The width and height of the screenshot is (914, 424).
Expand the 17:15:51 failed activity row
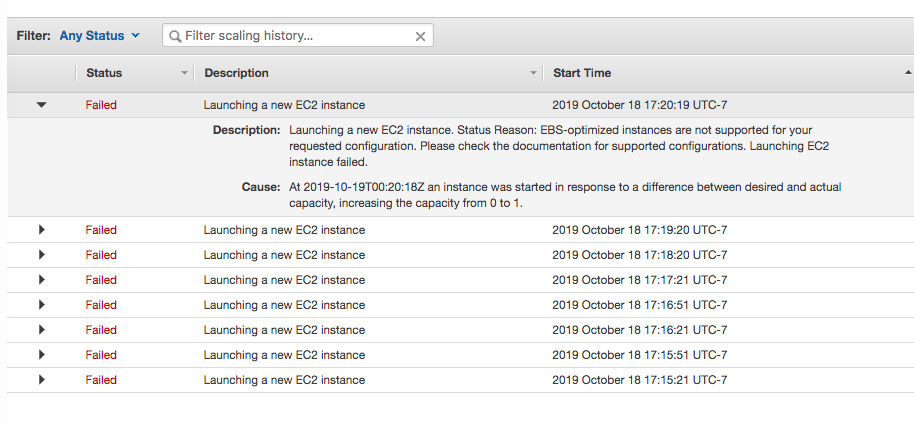(x=41, y=355)
